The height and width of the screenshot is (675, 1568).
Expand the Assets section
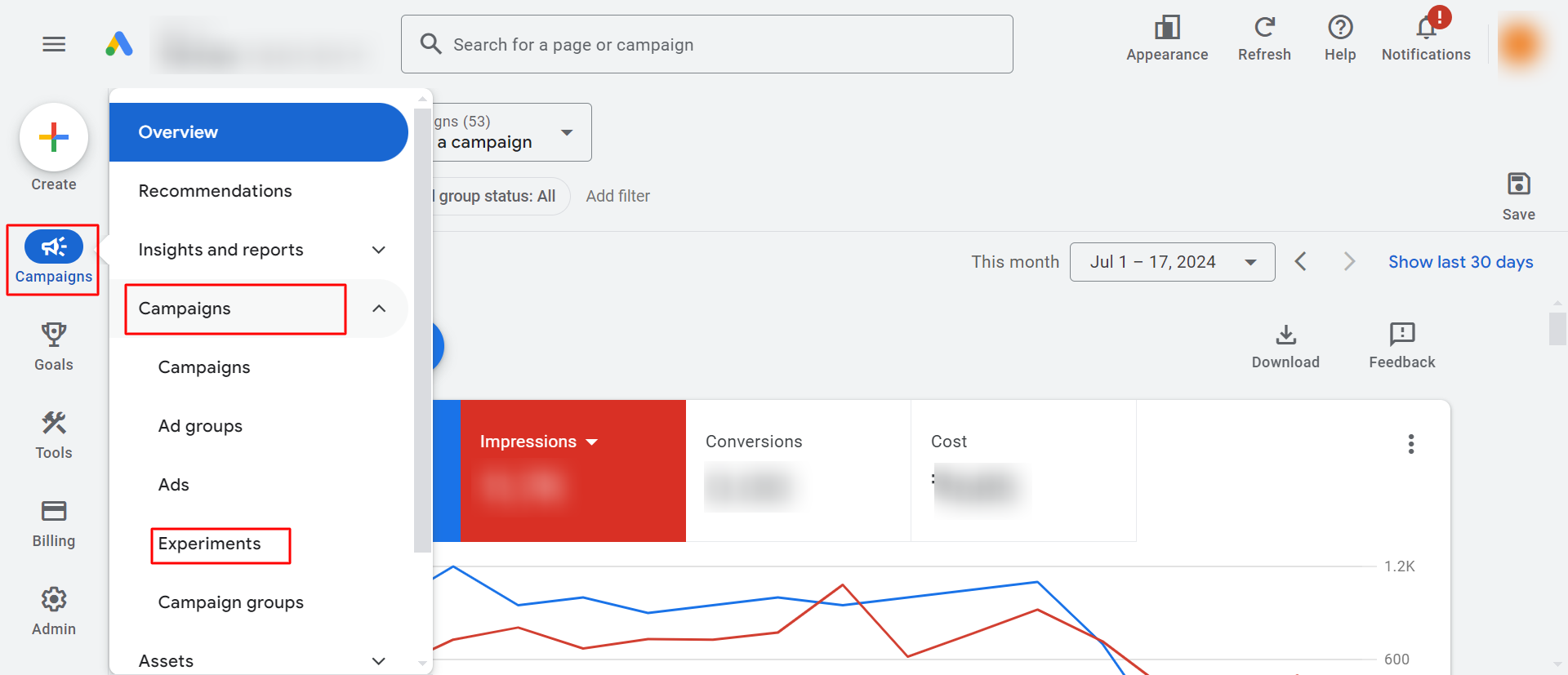258,660
